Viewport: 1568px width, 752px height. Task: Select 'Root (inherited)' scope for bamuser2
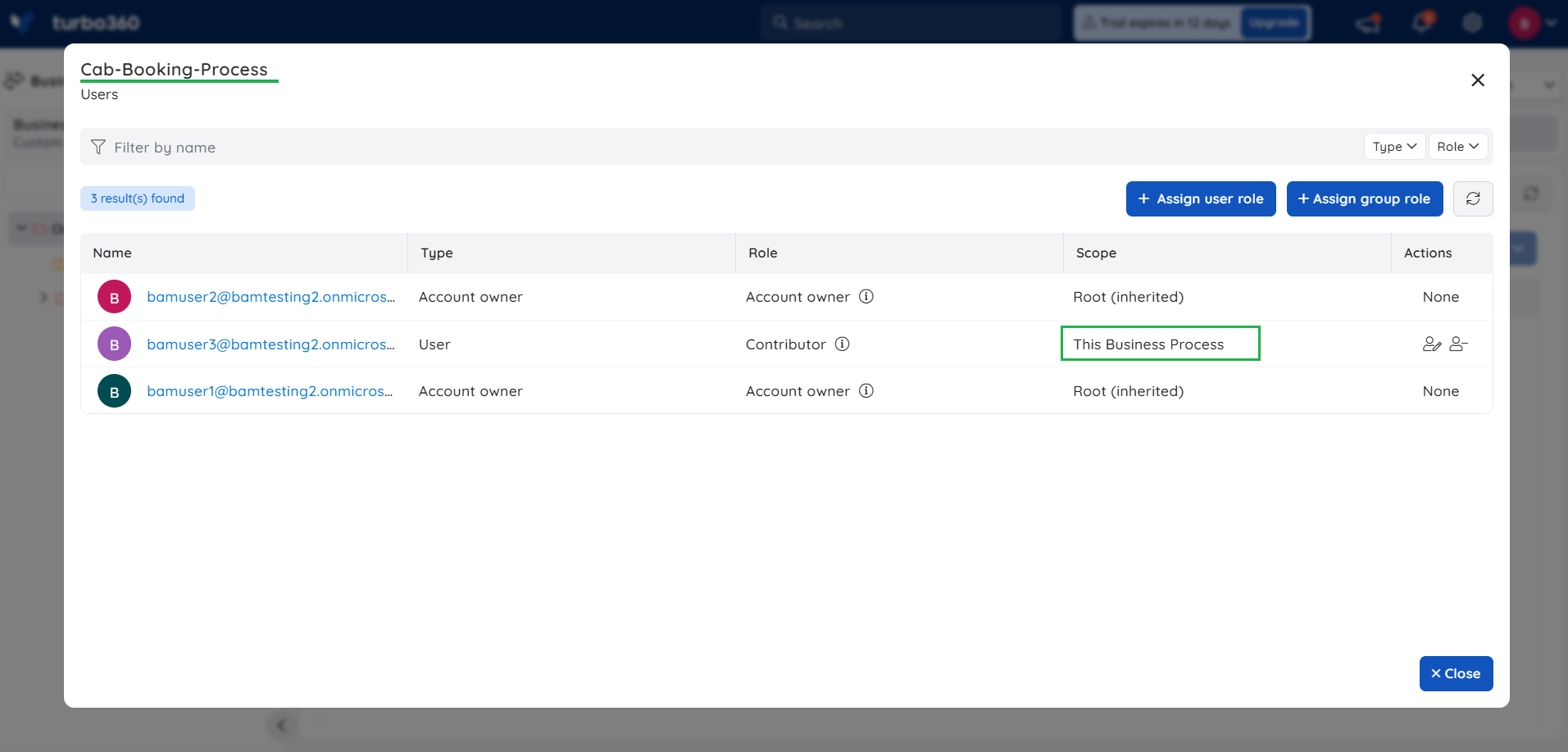(x=1129, y=297)
